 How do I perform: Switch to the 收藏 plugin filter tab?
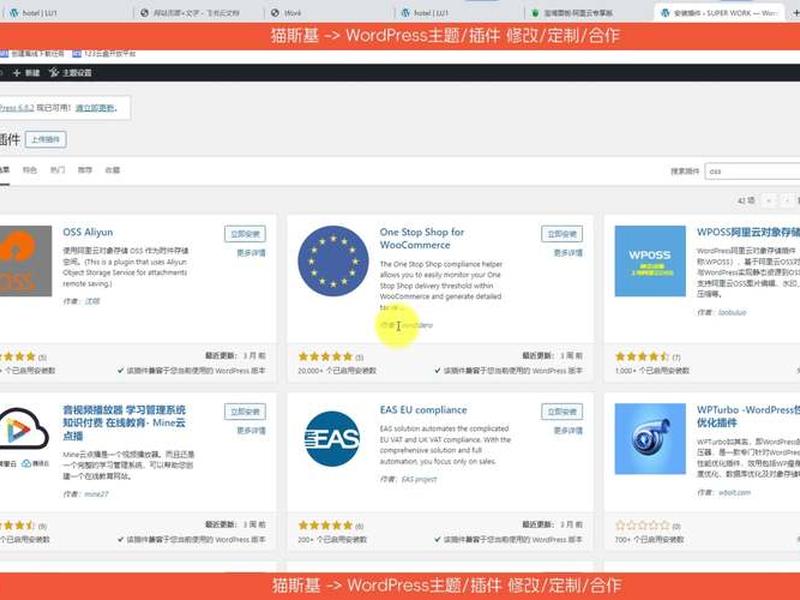pyautogui.click(x=112, y=170)
